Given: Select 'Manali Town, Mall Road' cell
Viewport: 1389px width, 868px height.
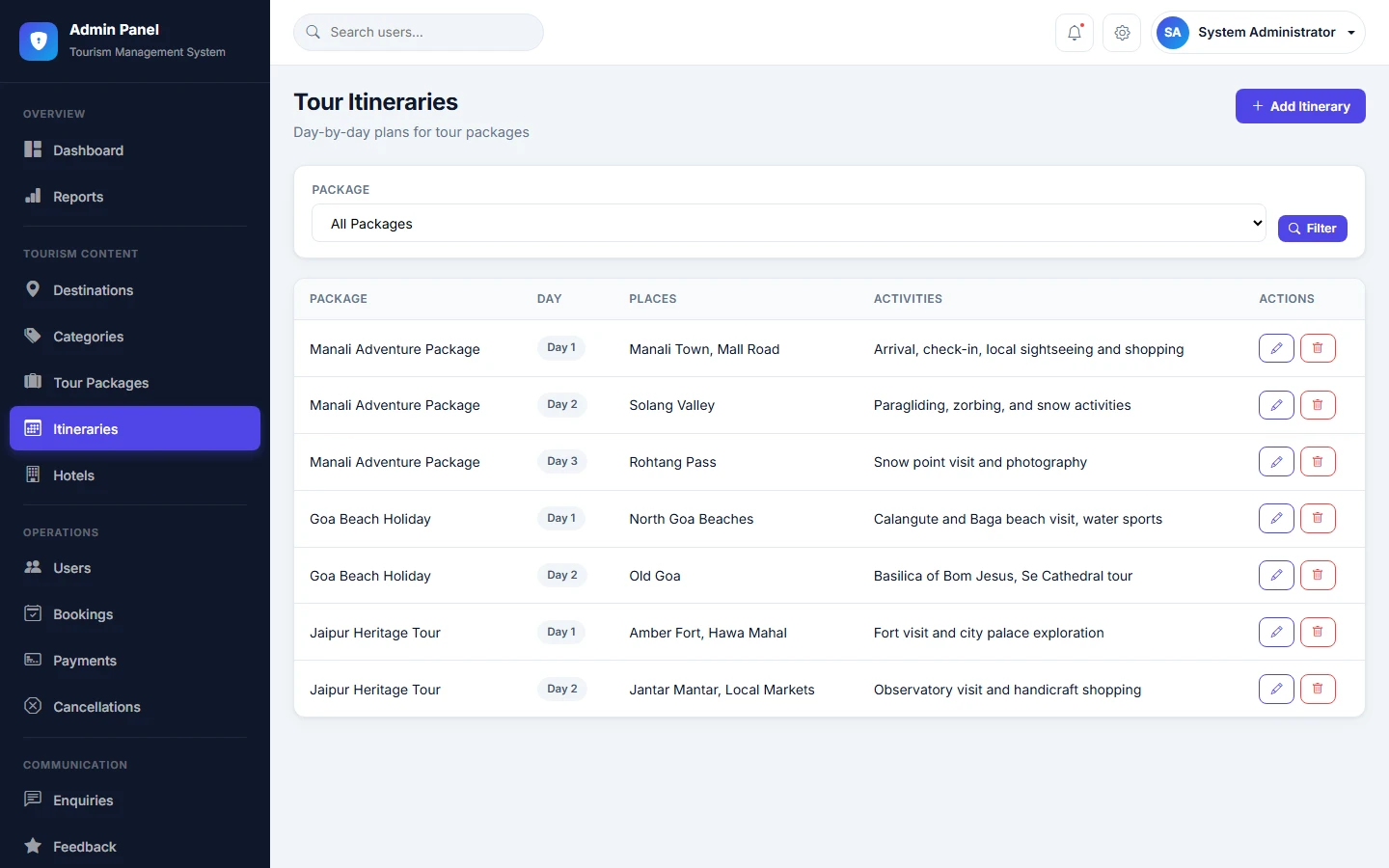Looking at the screenshot, I should click(704, 349).
